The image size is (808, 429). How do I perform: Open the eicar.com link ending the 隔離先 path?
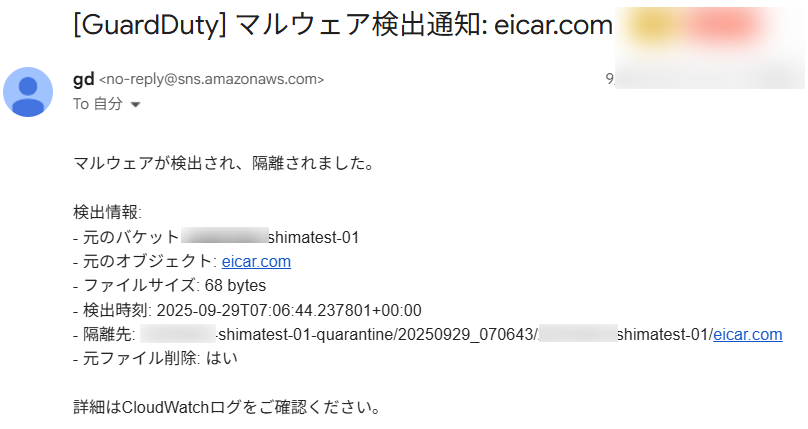(x=747, y=334)
